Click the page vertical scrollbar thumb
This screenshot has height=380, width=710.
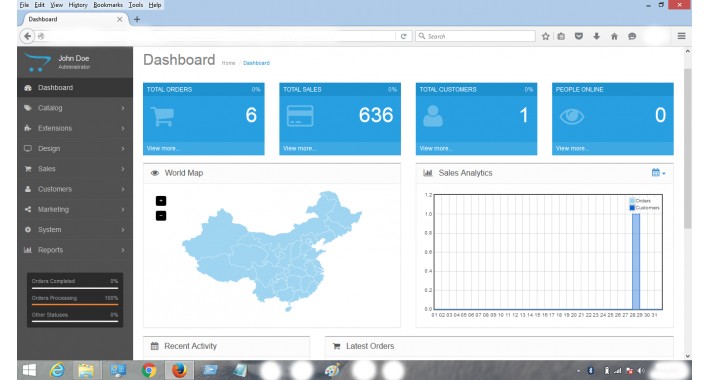click(687, 149)
